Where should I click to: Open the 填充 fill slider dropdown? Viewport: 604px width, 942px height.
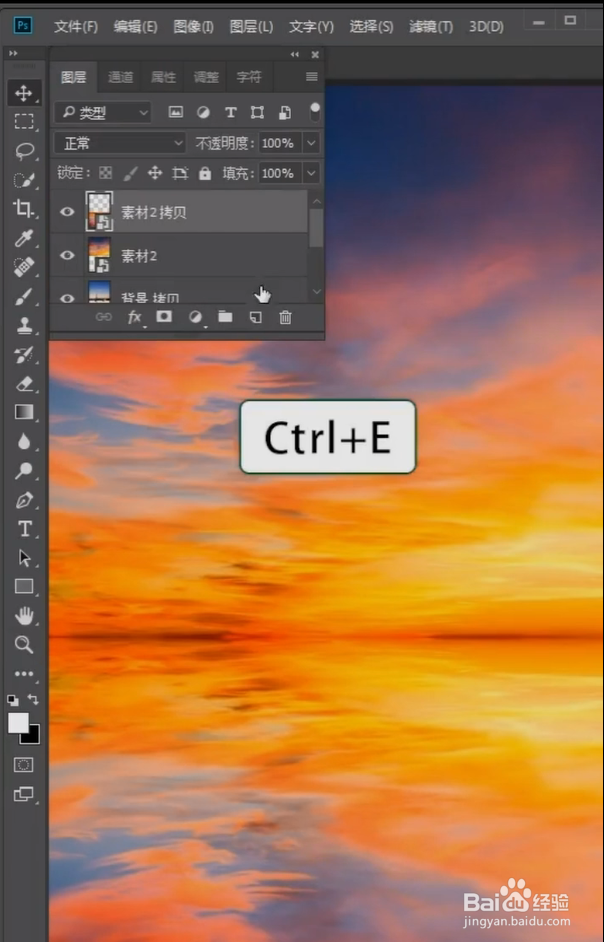tap(311, 173)
